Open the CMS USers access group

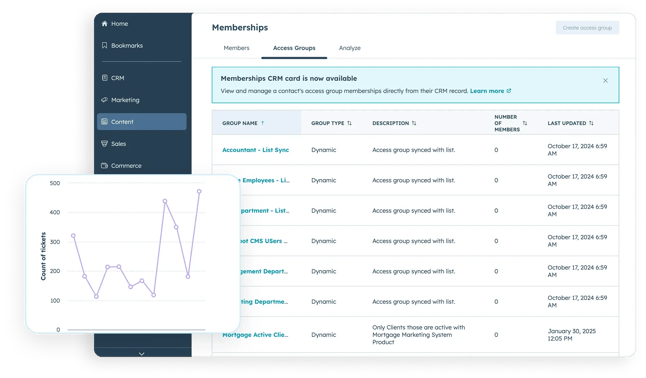(x=264, y=241)
